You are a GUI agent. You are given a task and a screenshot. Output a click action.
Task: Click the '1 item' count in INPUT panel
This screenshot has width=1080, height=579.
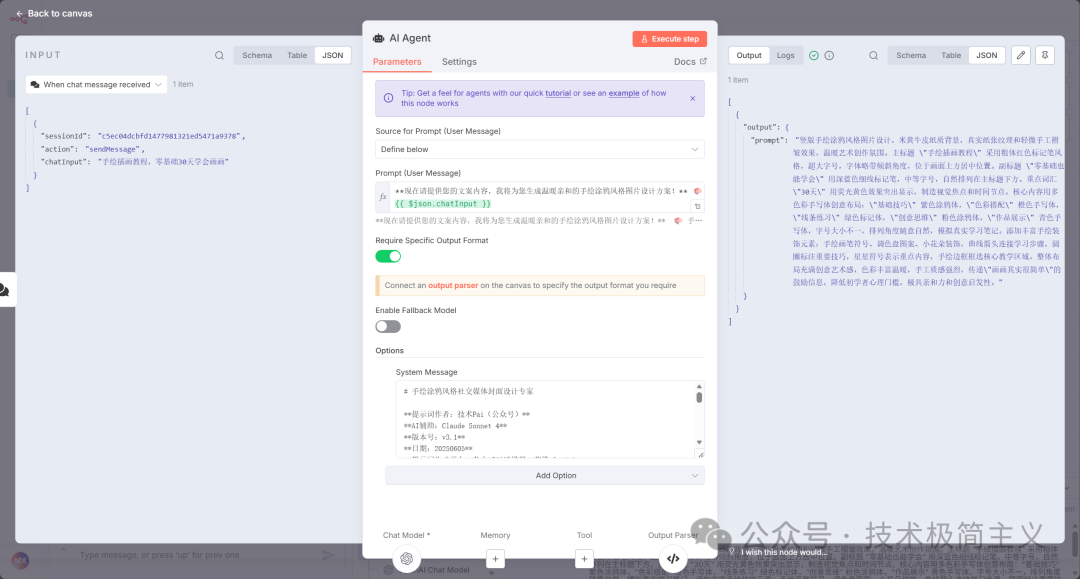click(x=183, y=84)
